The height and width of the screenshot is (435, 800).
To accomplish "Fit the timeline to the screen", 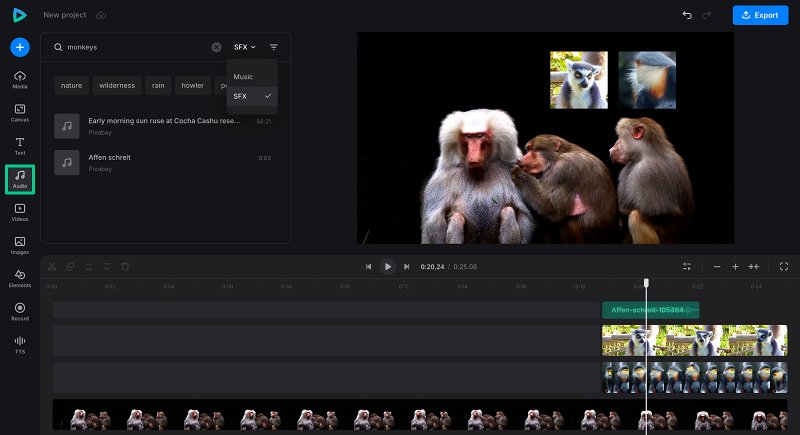I will click(754, 267).
